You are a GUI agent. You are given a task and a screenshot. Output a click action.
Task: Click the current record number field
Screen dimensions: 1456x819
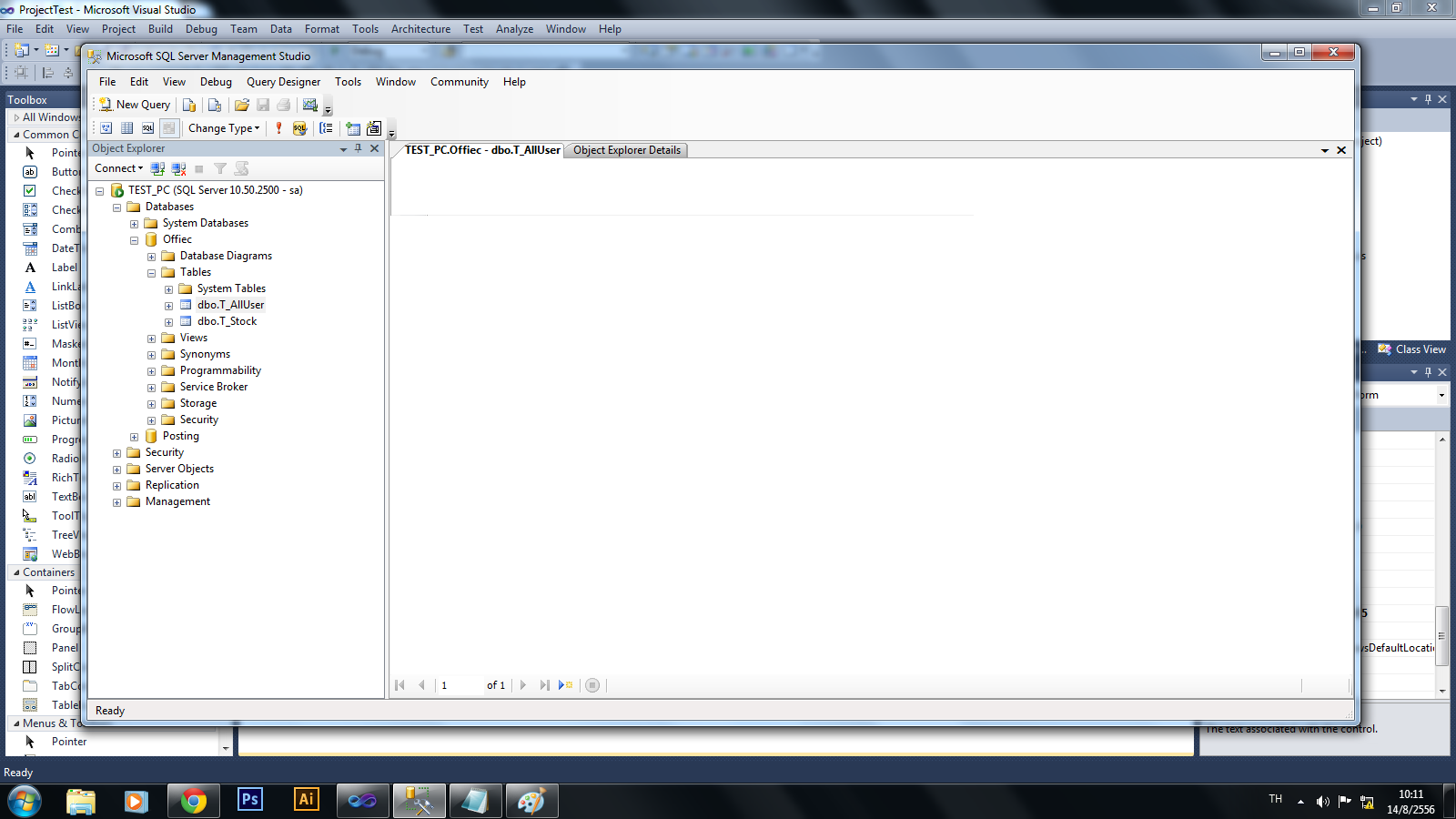[460, 685]
